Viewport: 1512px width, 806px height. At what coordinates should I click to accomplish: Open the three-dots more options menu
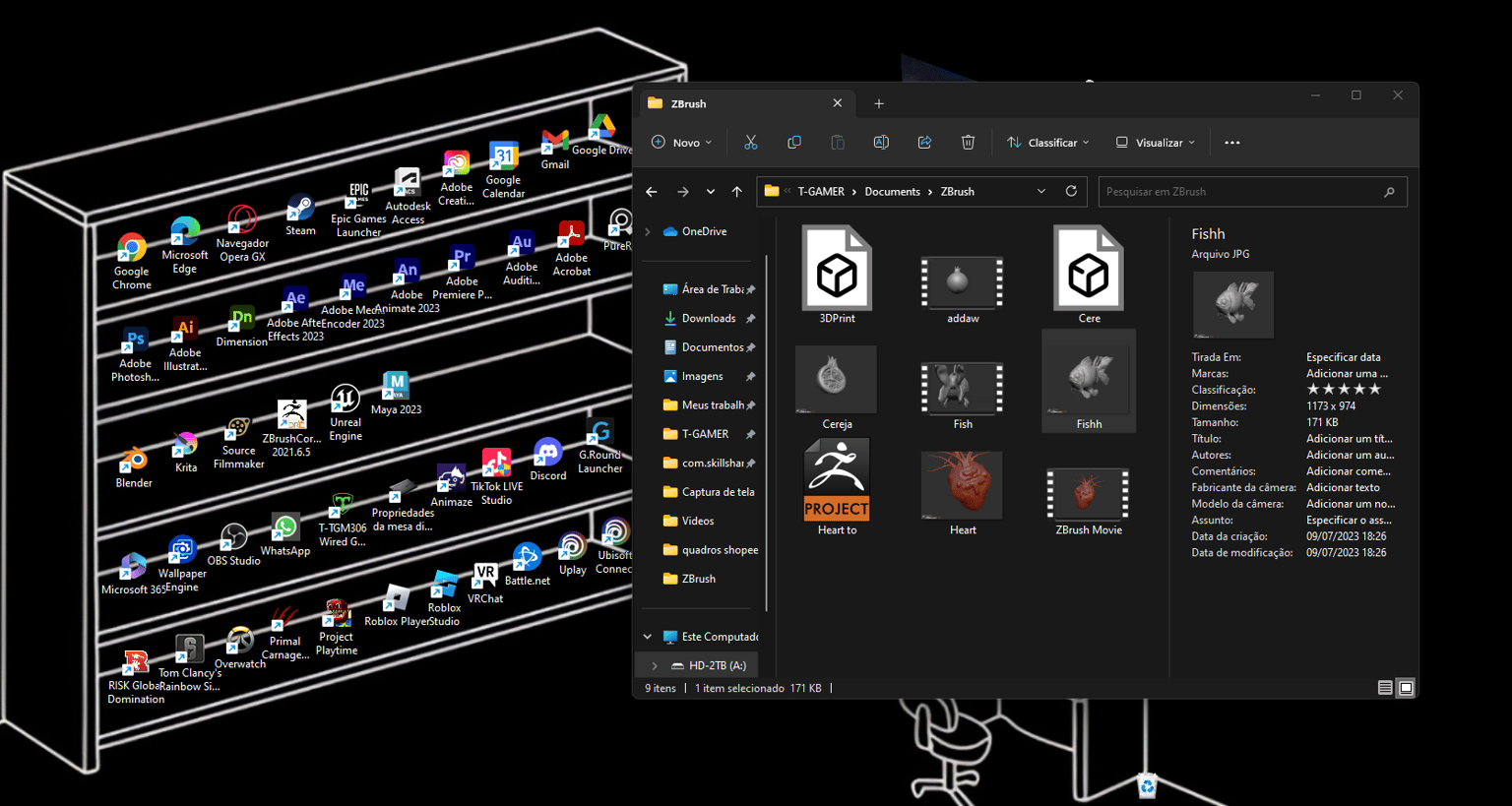click(x=1232, y=143)
